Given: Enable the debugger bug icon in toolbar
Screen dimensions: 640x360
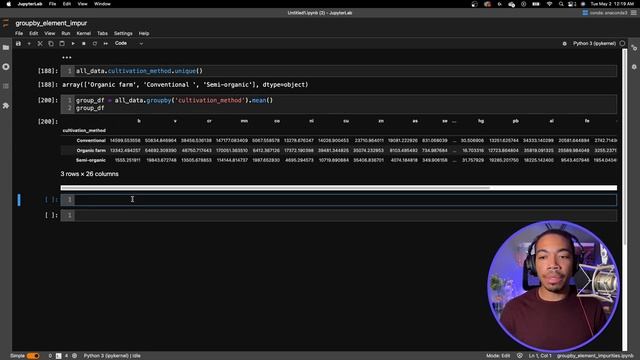Looking at the screenshot, I should (564, 44).
